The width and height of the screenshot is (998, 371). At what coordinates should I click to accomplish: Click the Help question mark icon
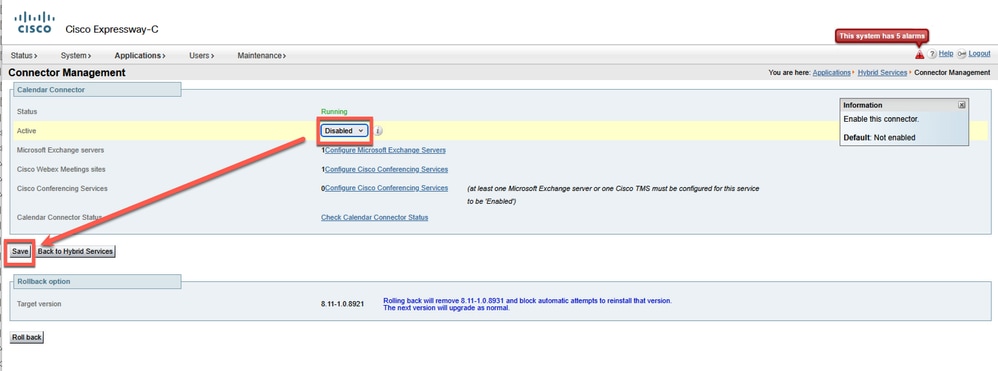click(x=932, y=54)
